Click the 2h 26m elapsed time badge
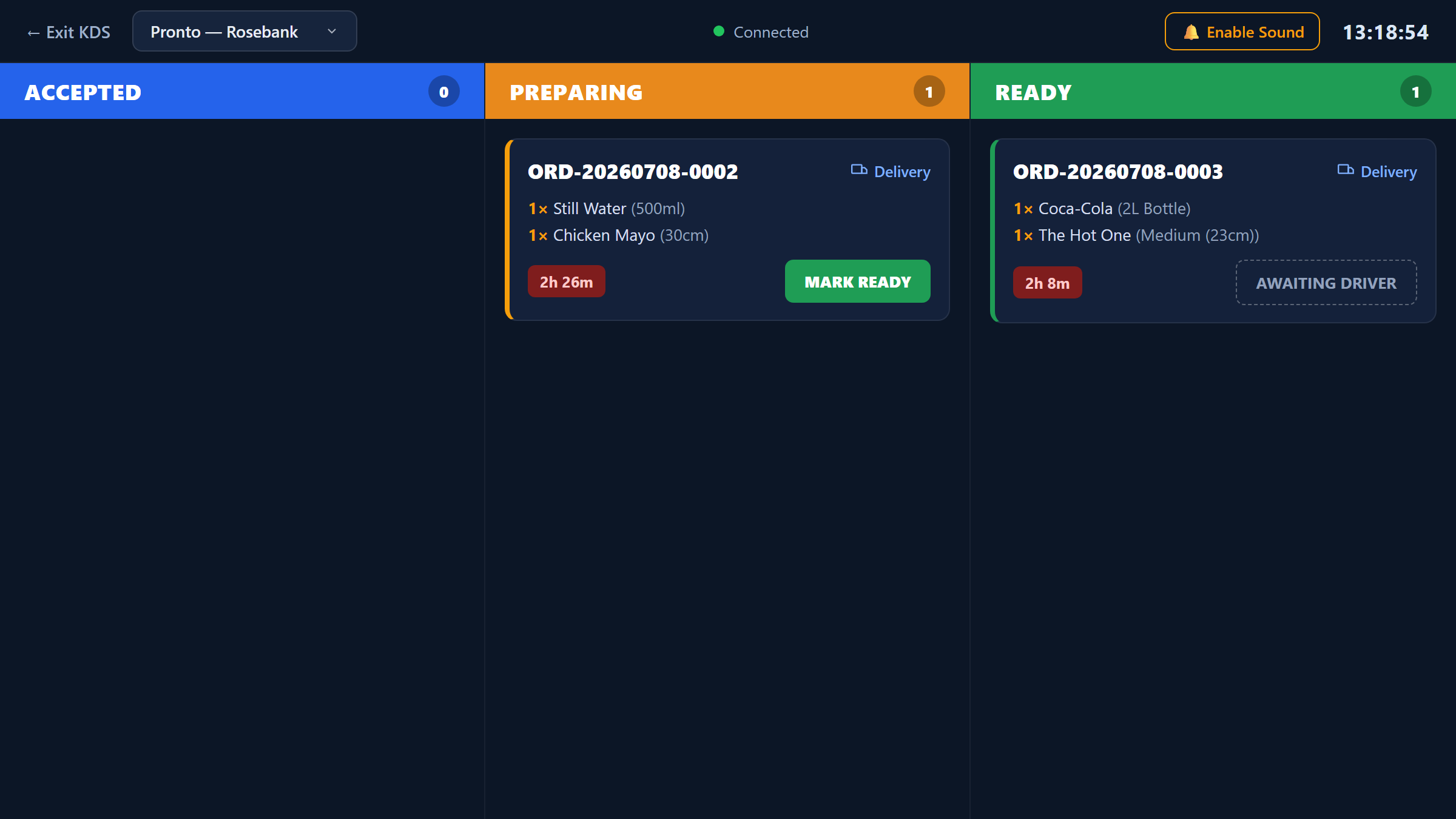This screenshot has height=819, width=1456. pyautogui.click(x=567, y=281)
